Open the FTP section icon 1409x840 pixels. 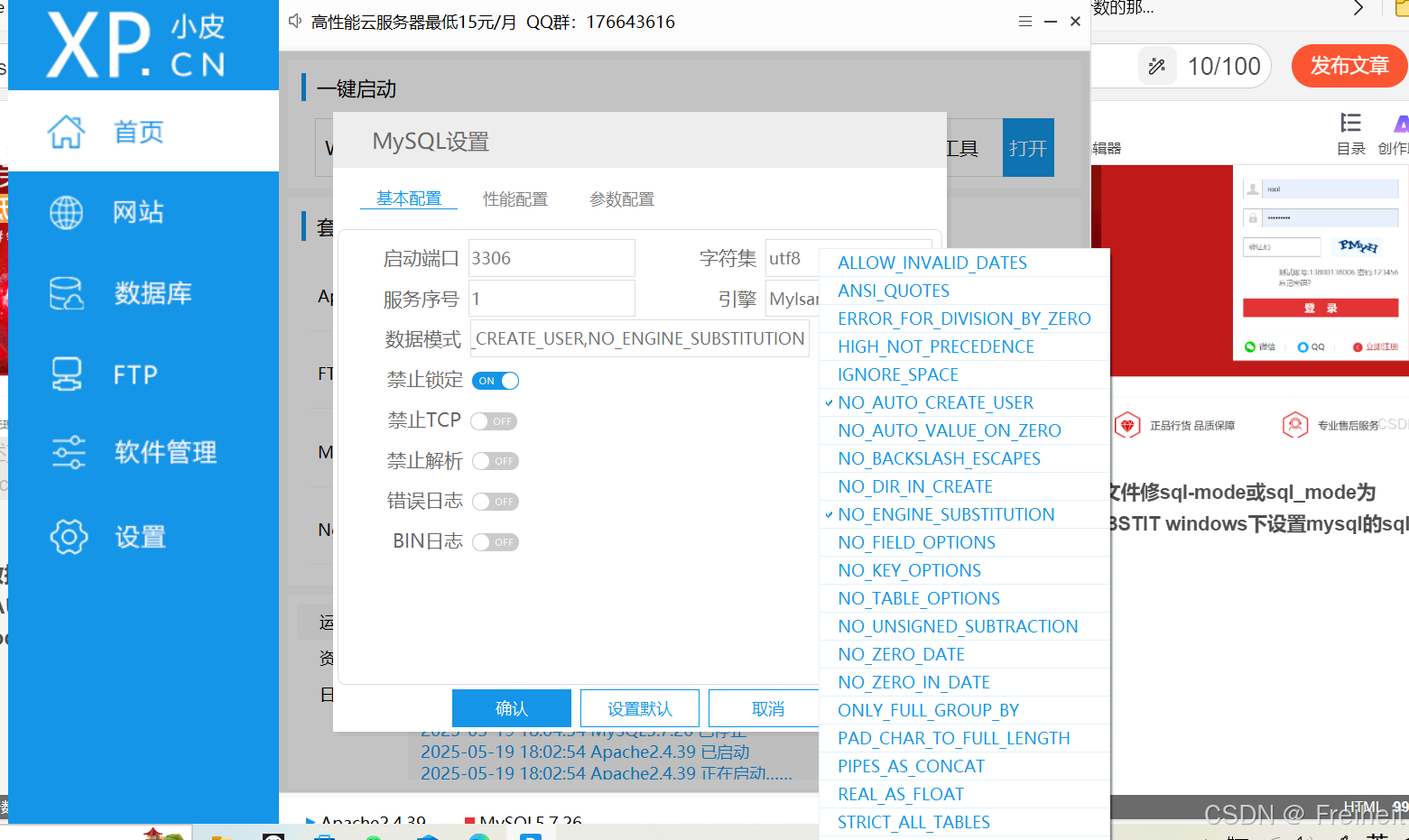pos(67,374)
